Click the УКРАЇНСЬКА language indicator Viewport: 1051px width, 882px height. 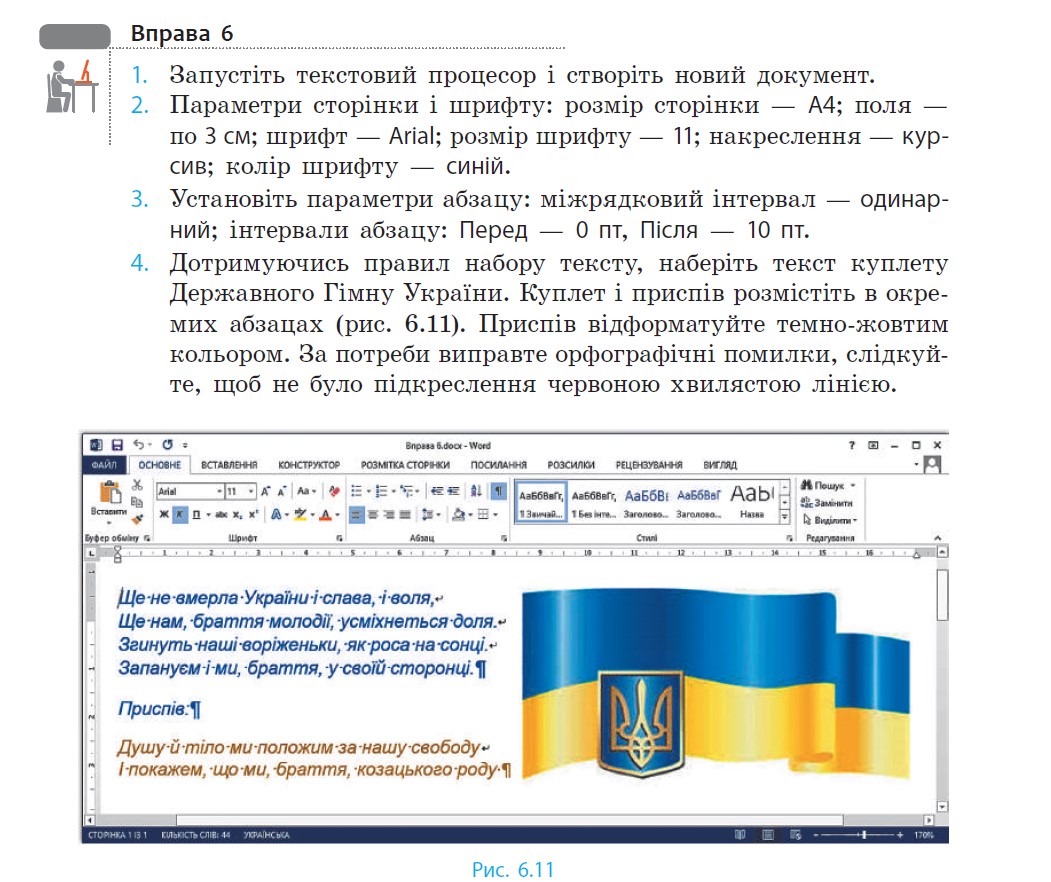pyautogui.click(x=266, y=835)
